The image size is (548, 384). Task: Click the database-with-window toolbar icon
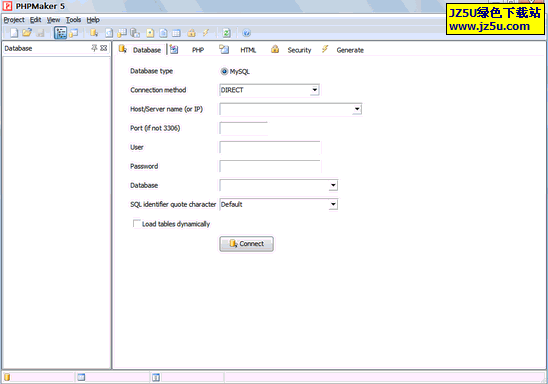point(74,33)
